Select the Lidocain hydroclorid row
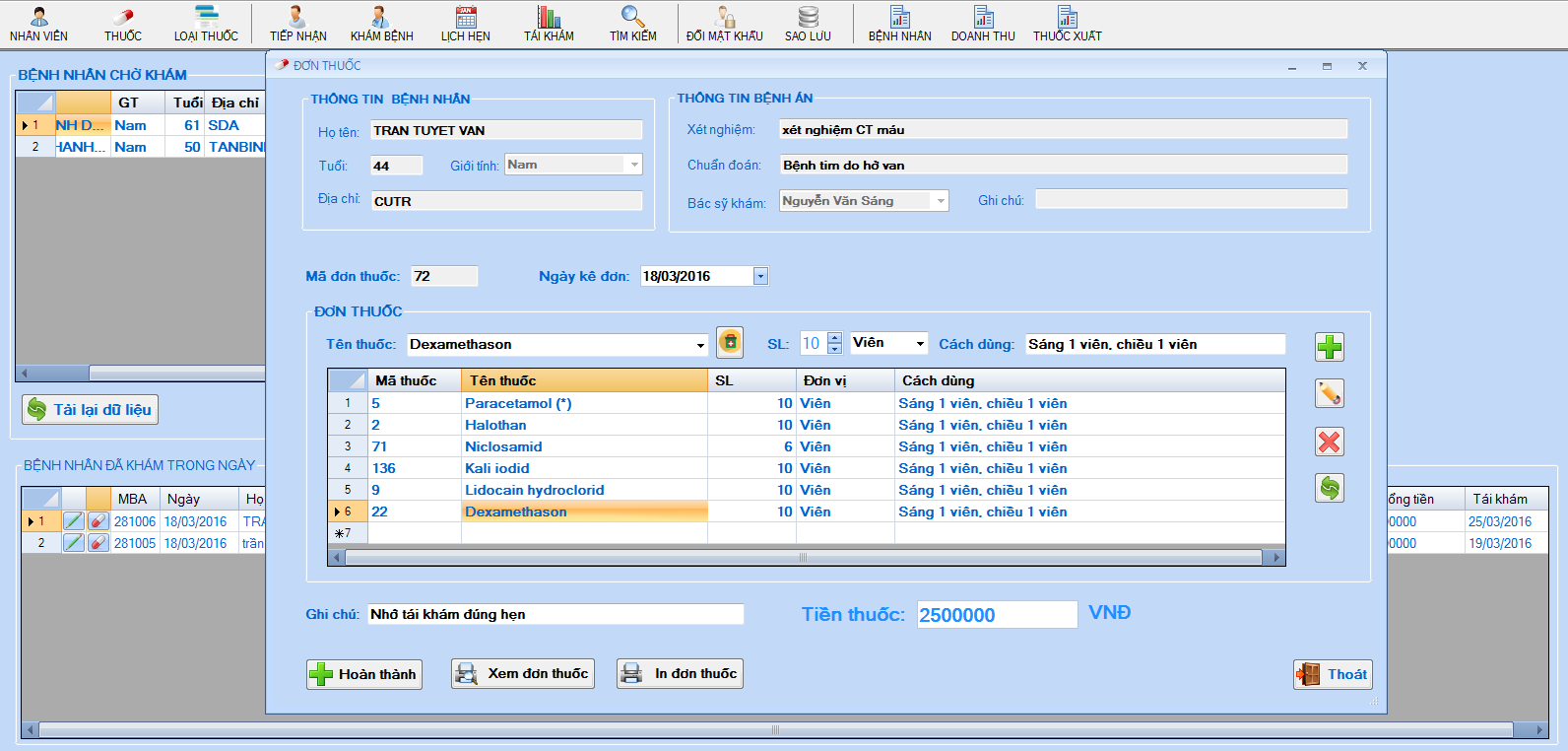The height and width of the screenshot is (751, 1568). tap(806, 490)
